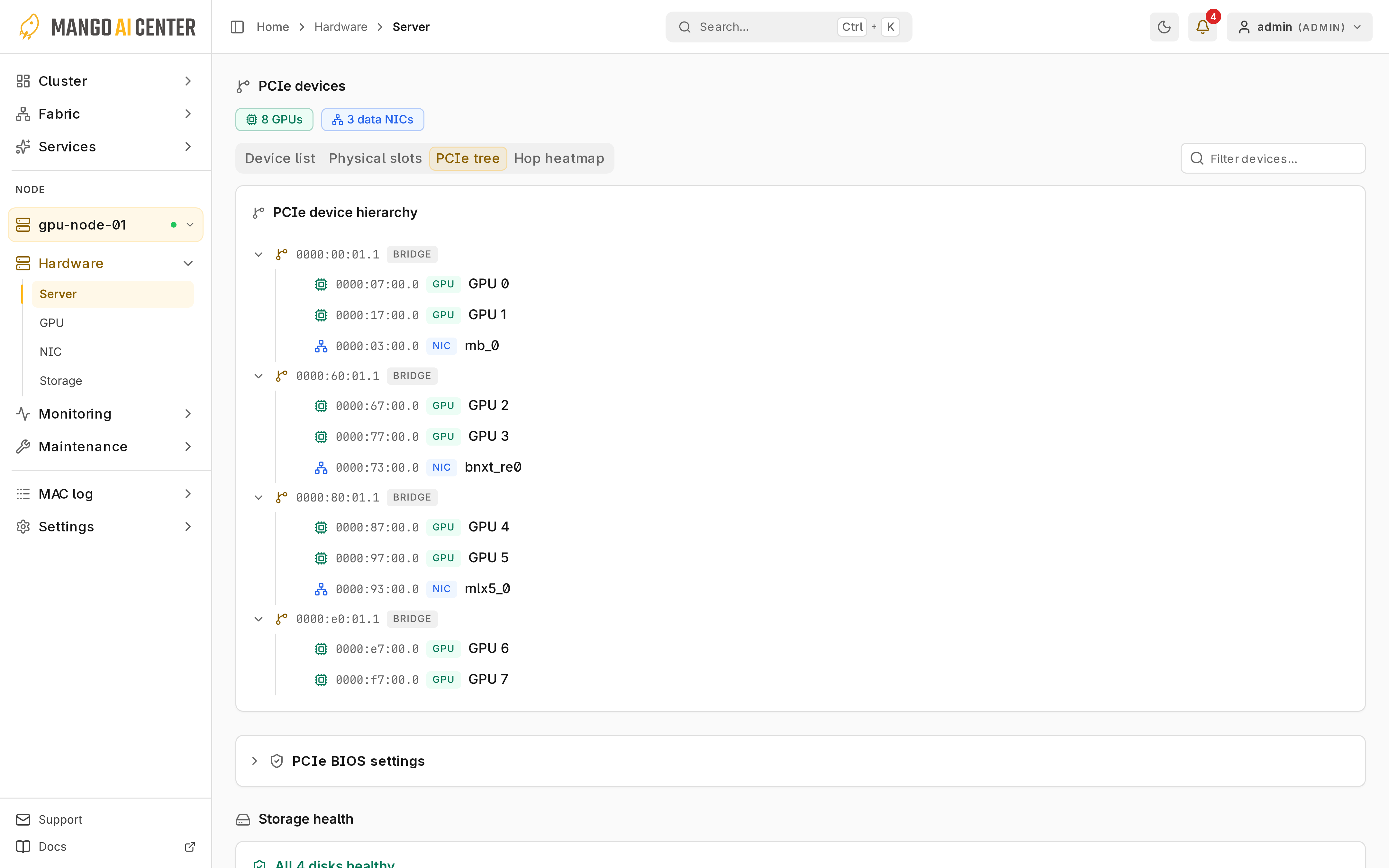The height and width of the screenshot is (868, 1389).
Task: Click the 0000:e0:01.1 bridge branch icon
Action: tap(281, 619)
